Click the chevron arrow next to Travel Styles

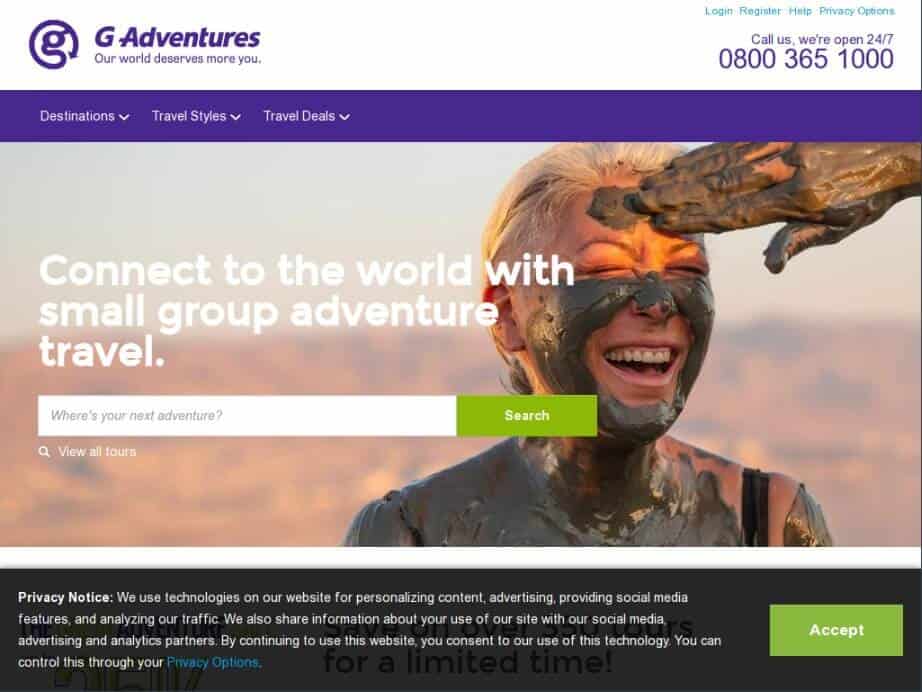pyautogui.click(x=235, y=117)
